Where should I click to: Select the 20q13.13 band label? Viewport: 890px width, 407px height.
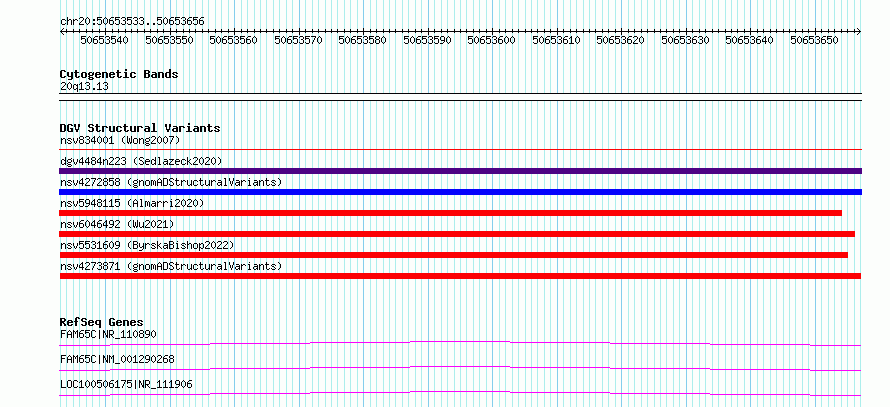[x=84, y=87]
